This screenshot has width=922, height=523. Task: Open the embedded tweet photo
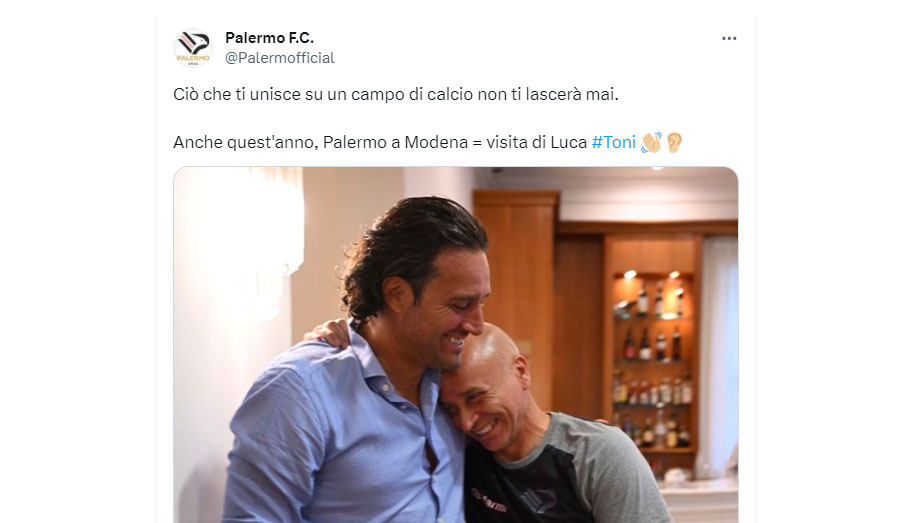point(456,345)
